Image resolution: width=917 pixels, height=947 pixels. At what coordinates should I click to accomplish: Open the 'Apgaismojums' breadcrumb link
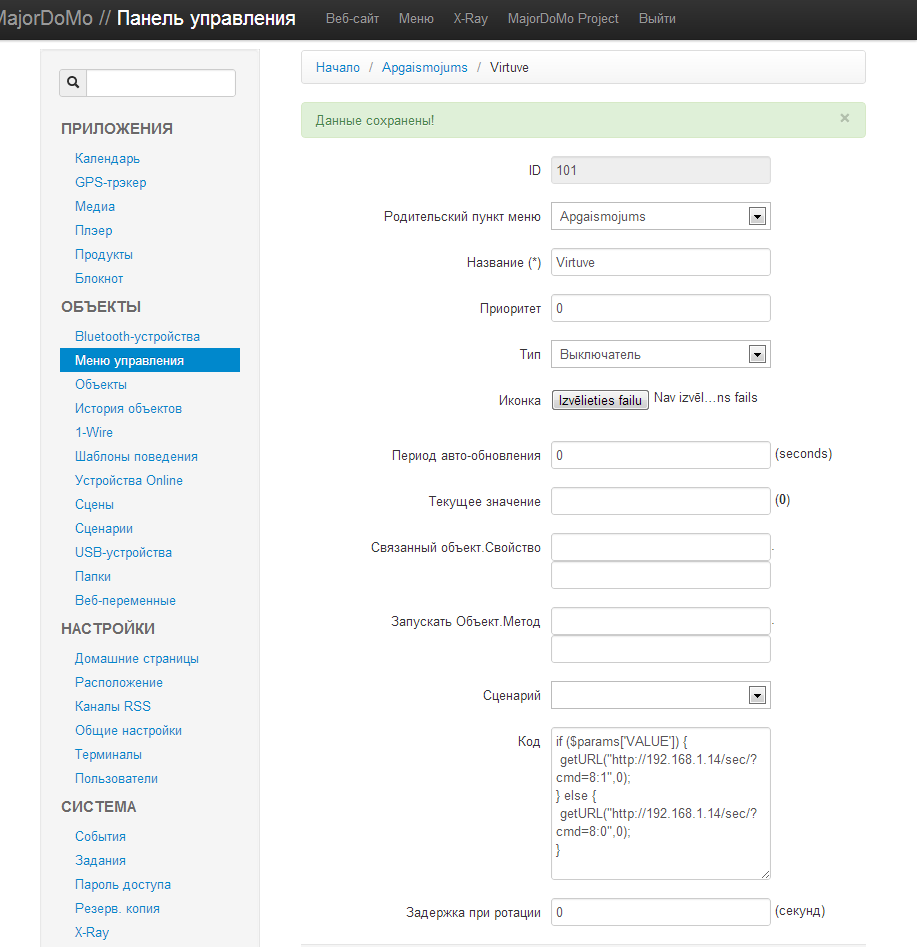click(x=425, y=67)
